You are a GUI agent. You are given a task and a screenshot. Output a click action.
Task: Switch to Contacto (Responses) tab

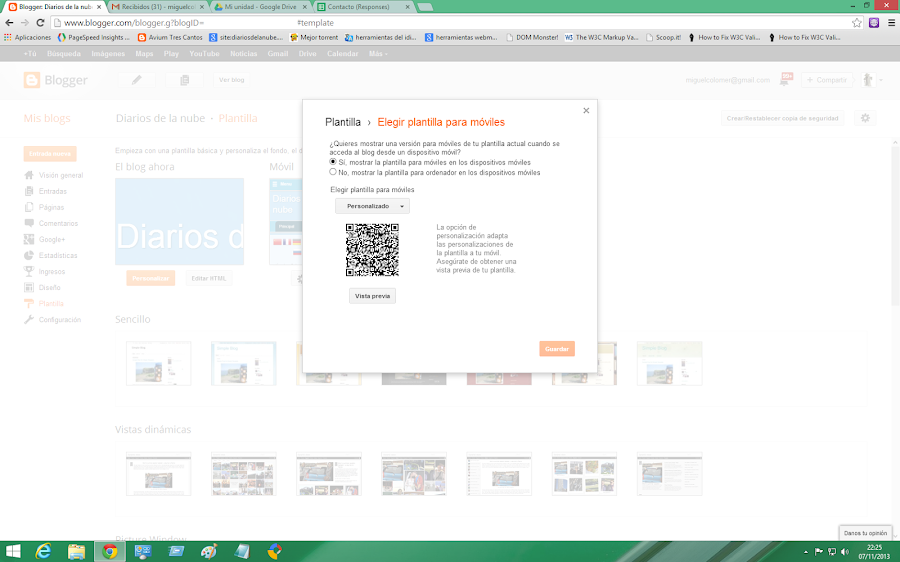click(x=364, y=7)
